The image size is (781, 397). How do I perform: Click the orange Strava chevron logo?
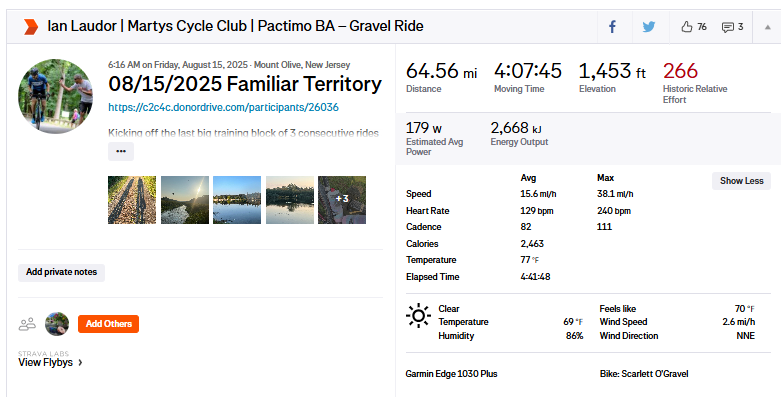pos(31,26)
